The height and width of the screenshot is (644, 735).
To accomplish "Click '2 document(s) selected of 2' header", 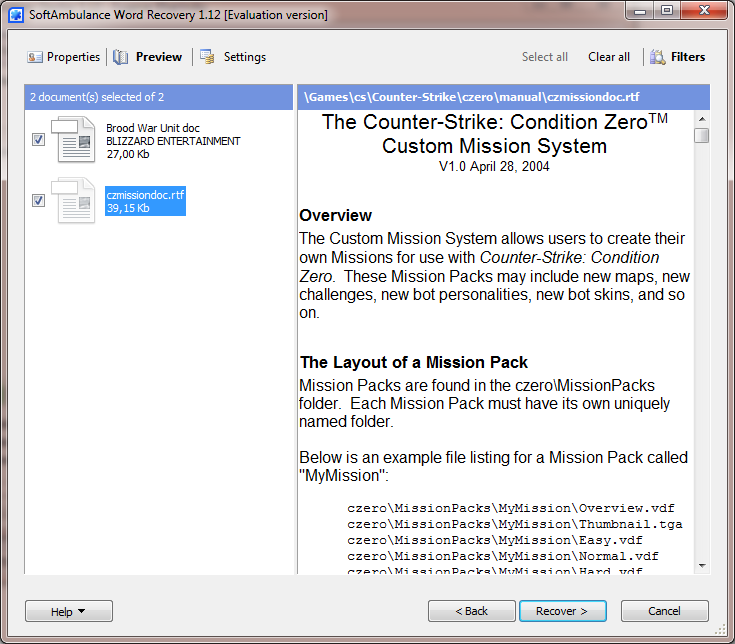I will [97, 97].
